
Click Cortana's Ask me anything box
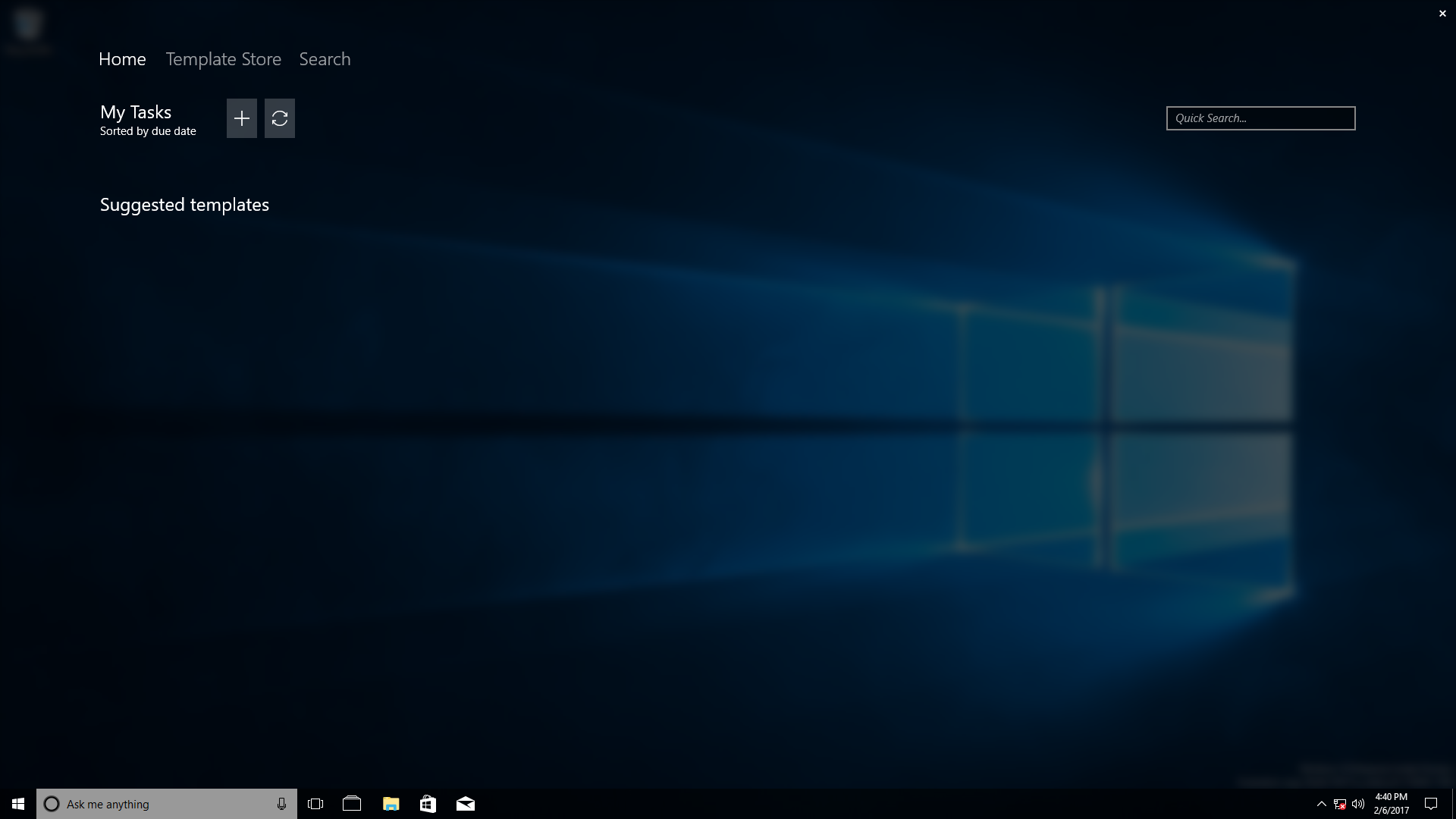click(x=152, y=804)
